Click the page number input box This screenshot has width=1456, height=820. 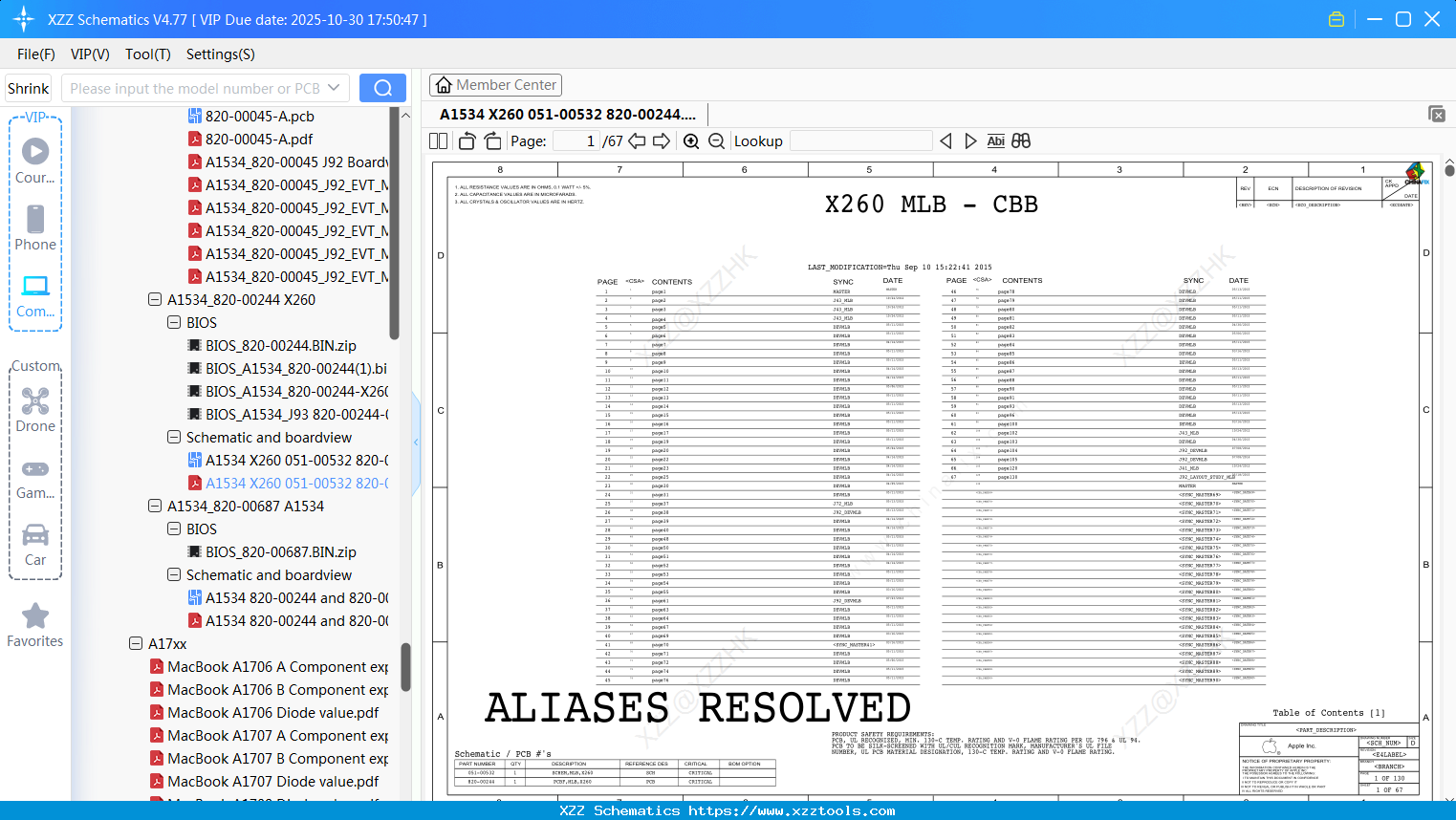coord(576,141)
